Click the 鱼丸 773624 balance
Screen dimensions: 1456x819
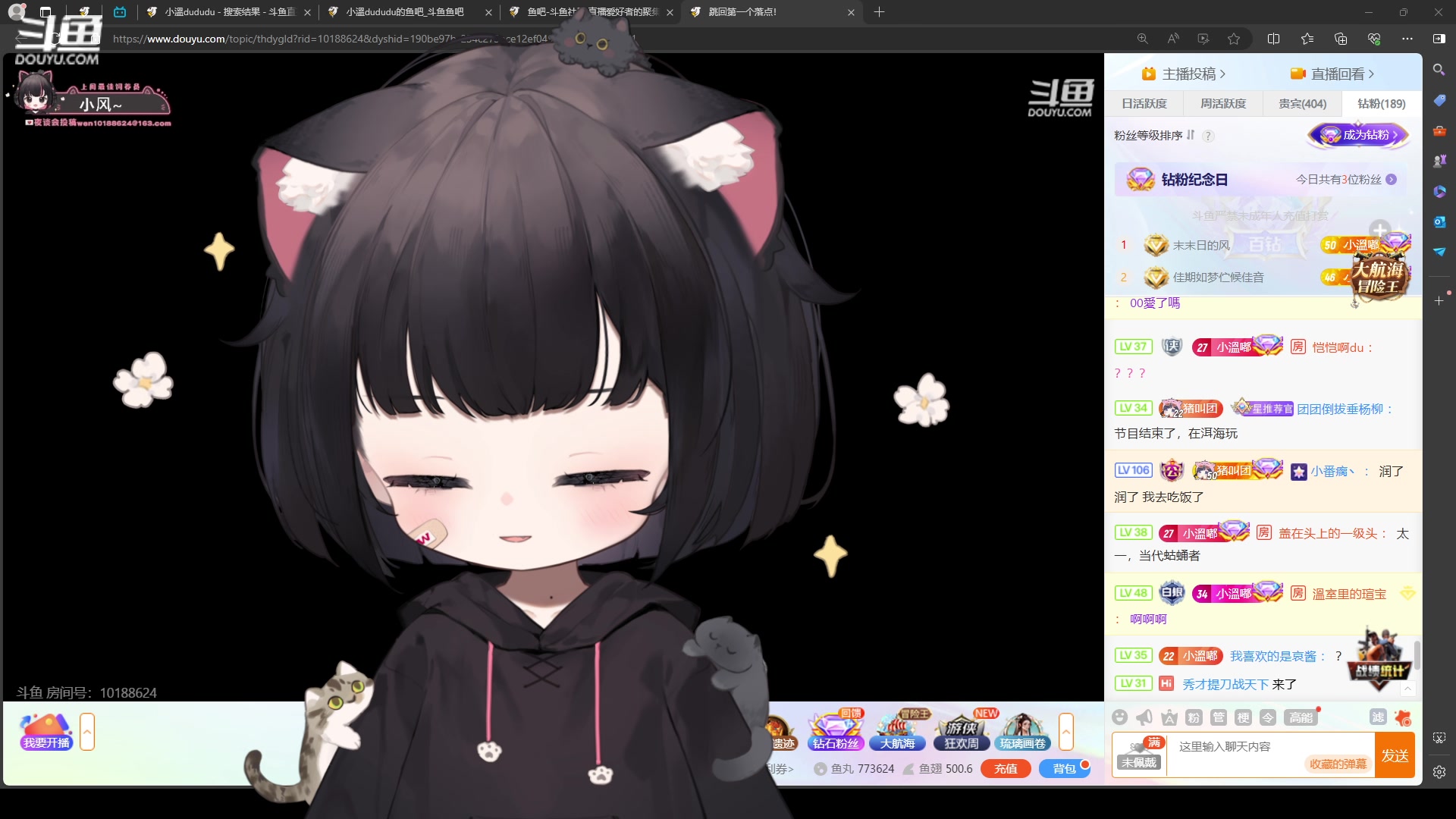854,768
